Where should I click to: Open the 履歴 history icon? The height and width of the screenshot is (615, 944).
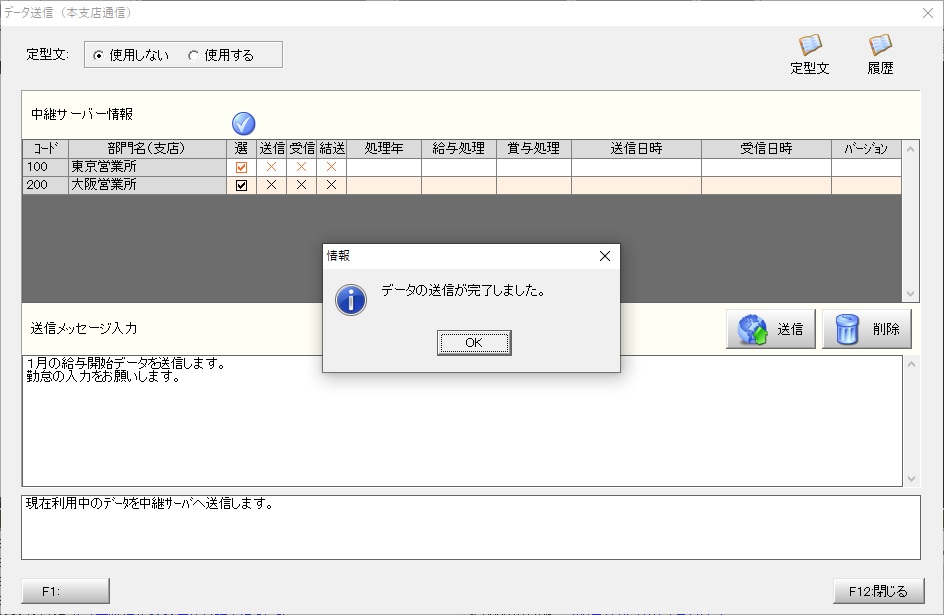[x=880, y=54]
